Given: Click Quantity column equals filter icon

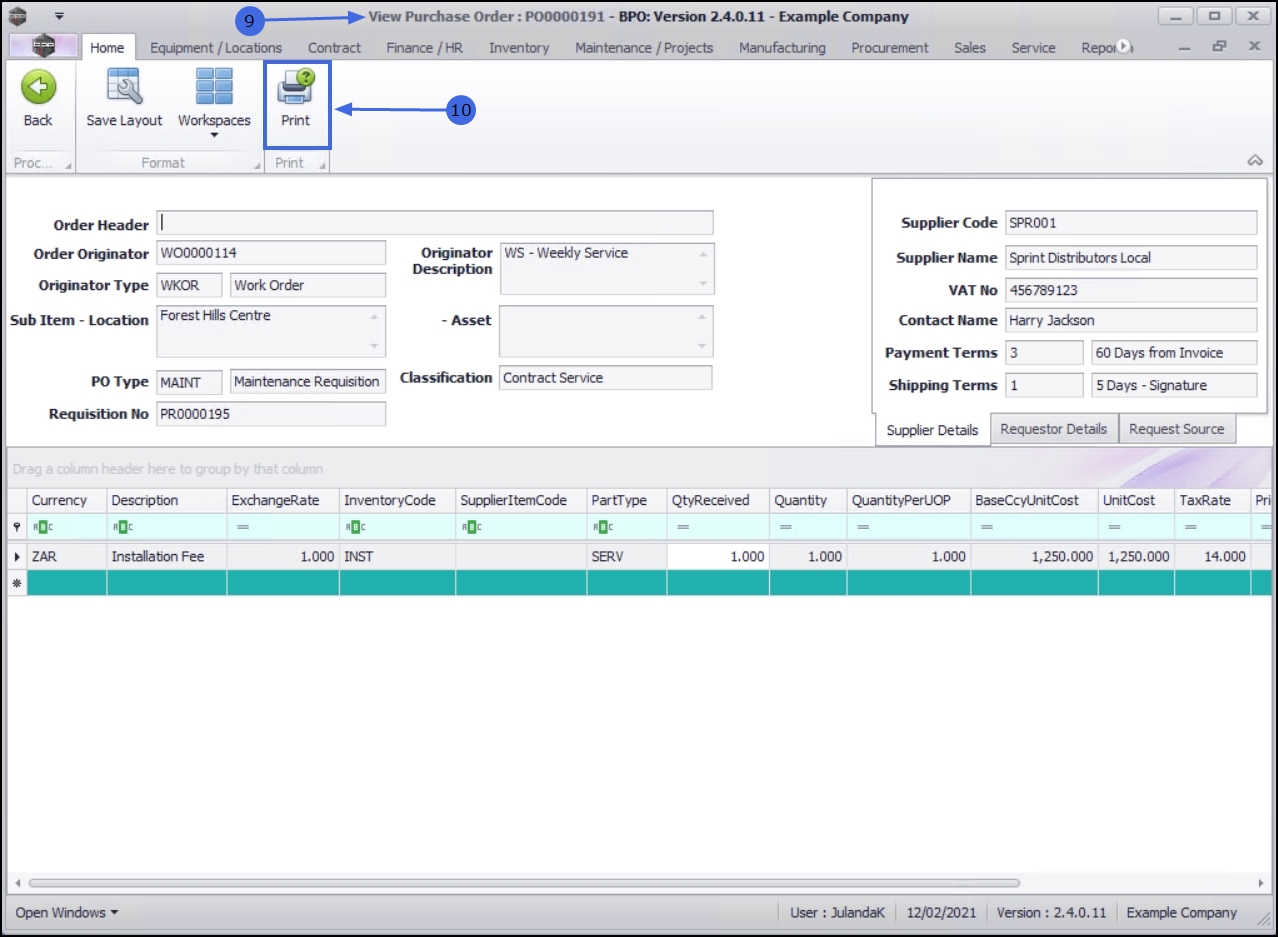Looking at the screenshot, I should 786,527.
